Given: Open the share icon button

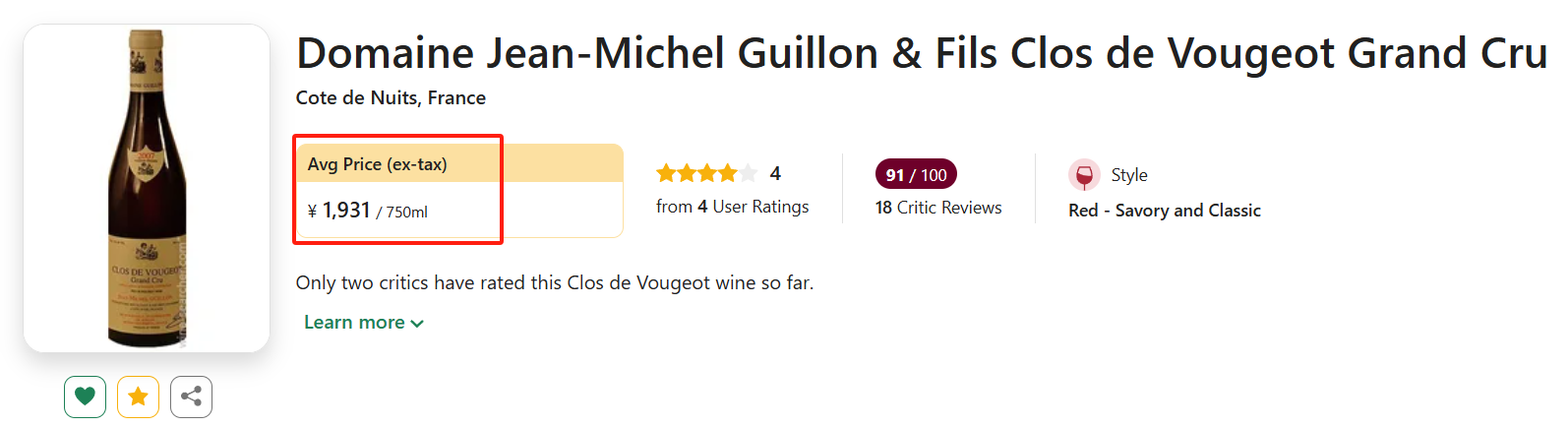Looking at the screenshot, I should (x=191, y=396).
